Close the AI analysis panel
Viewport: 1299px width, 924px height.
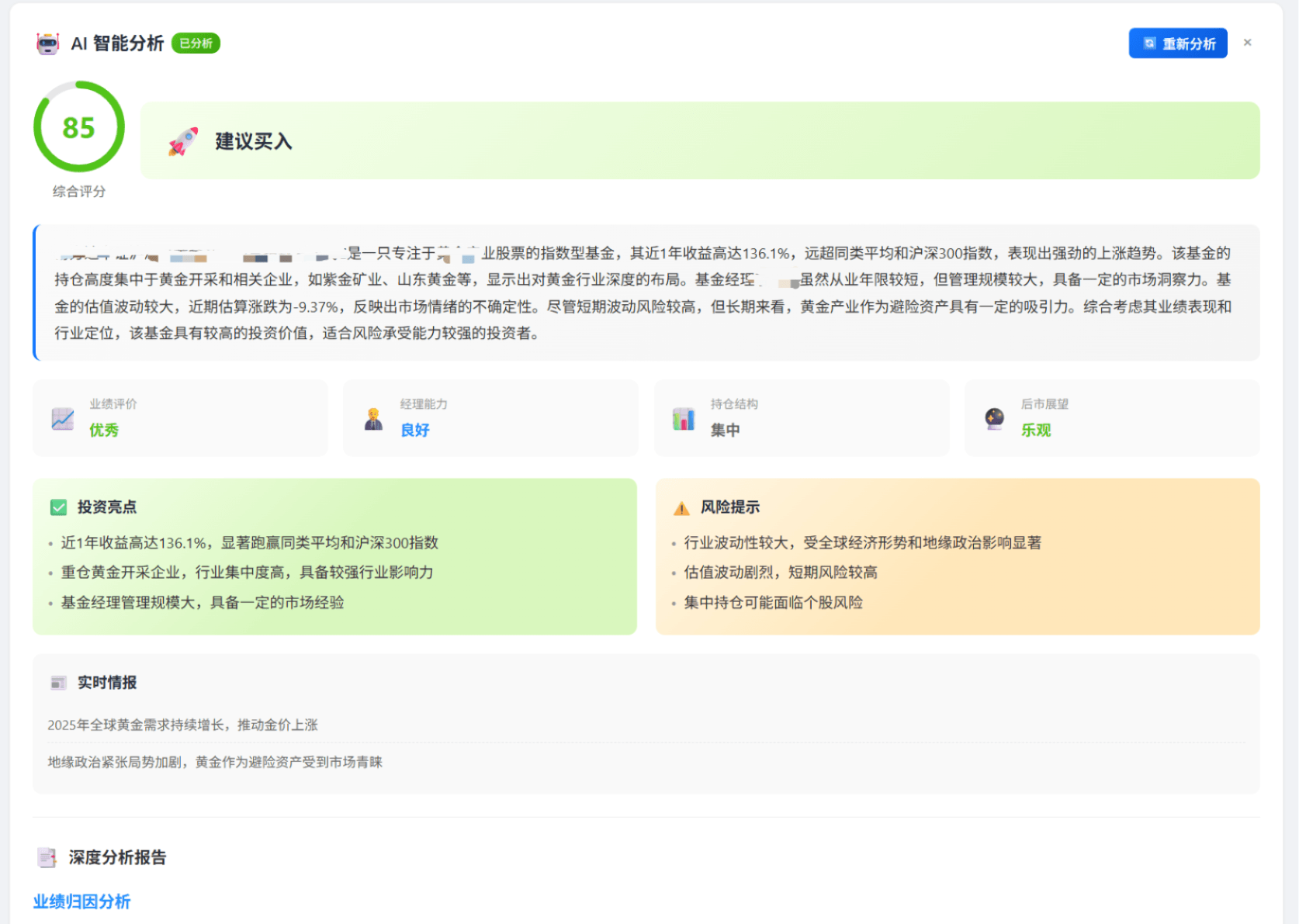point(1247,43)
